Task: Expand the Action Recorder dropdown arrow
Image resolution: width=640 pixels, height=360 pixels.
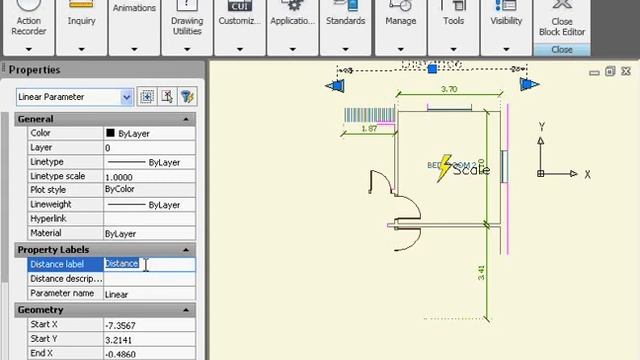Action: 29,49
